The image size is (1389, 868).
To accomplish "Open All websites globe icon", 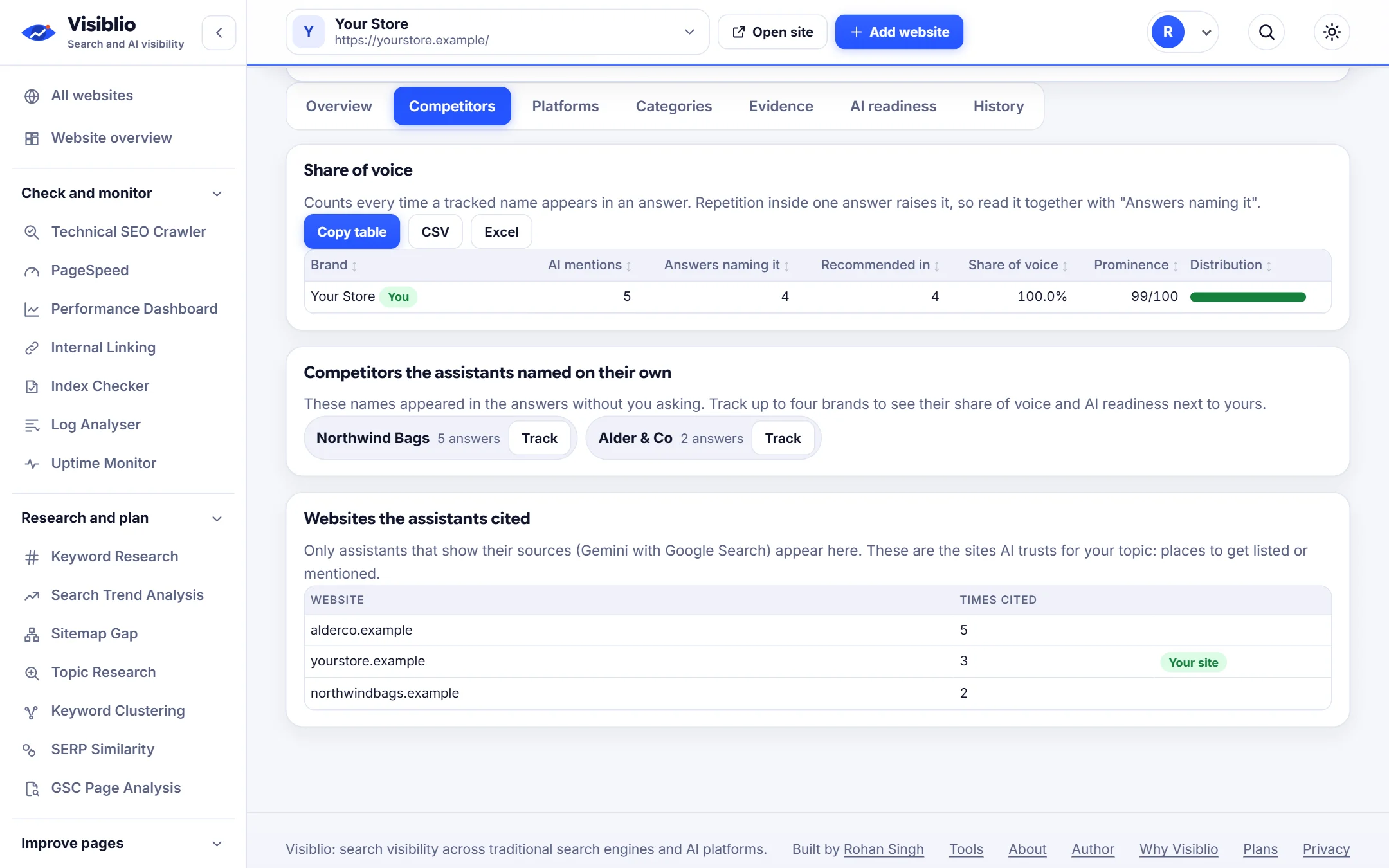I will (32, 96).
